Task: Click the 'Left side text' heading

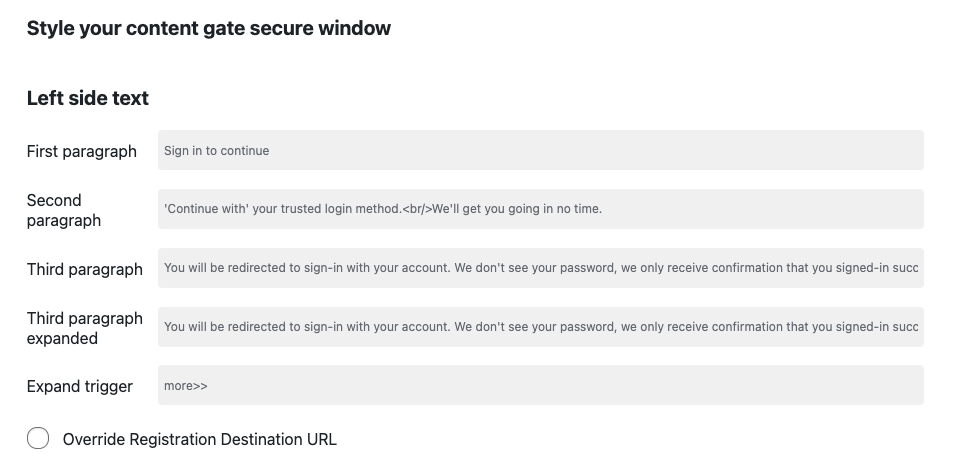Action: (x=87, y=98)
